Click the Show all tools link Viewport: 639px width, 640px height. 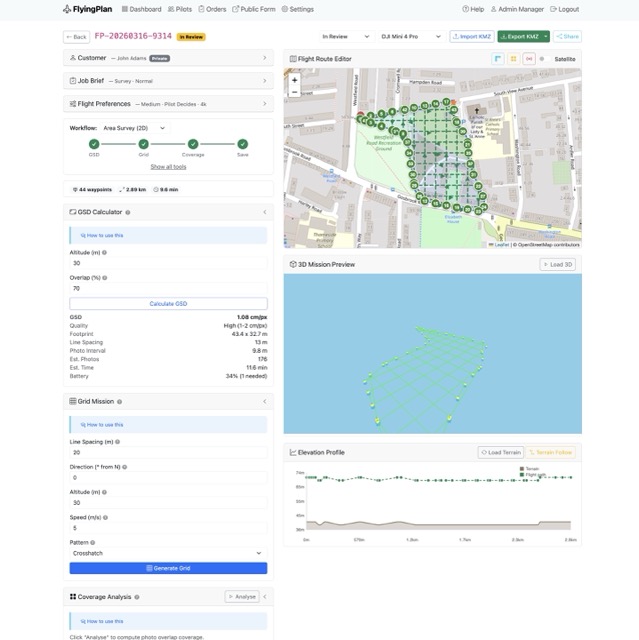[x=168, y=167]
